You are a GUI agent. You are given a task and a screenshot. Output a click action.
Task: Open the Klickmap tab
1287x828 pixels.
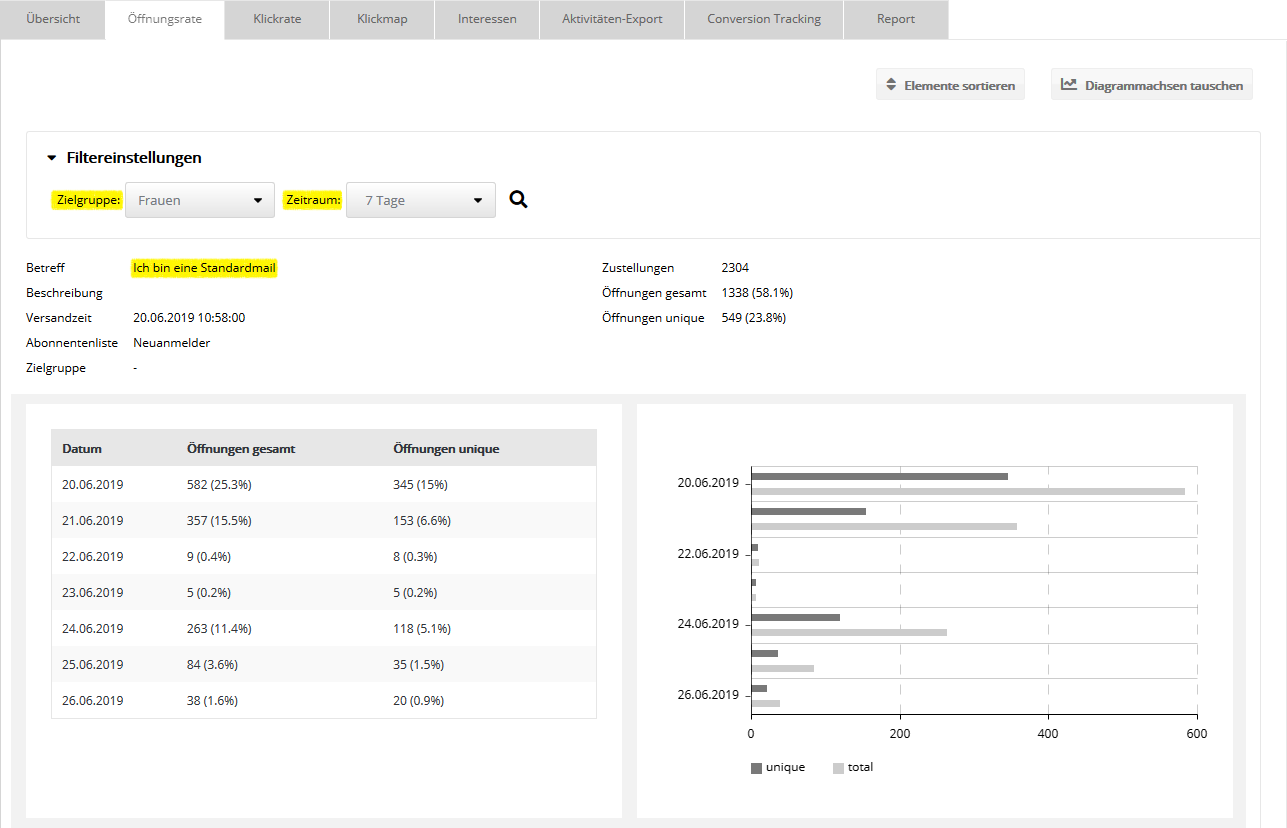382,19
